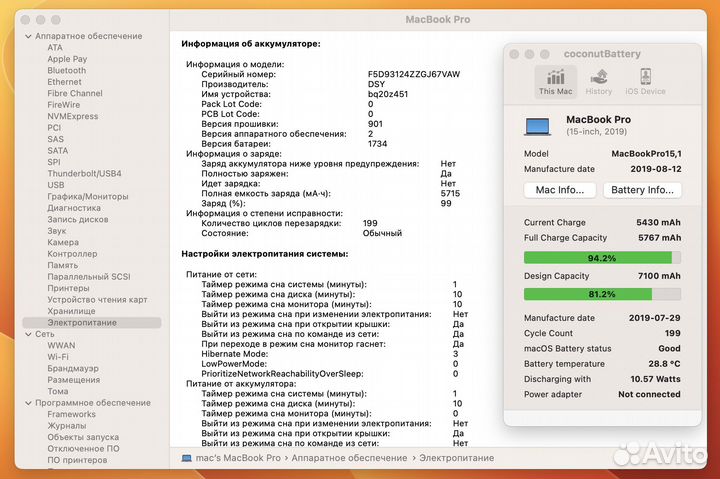Collapse the Аппаратное обеспечение section

27,36
